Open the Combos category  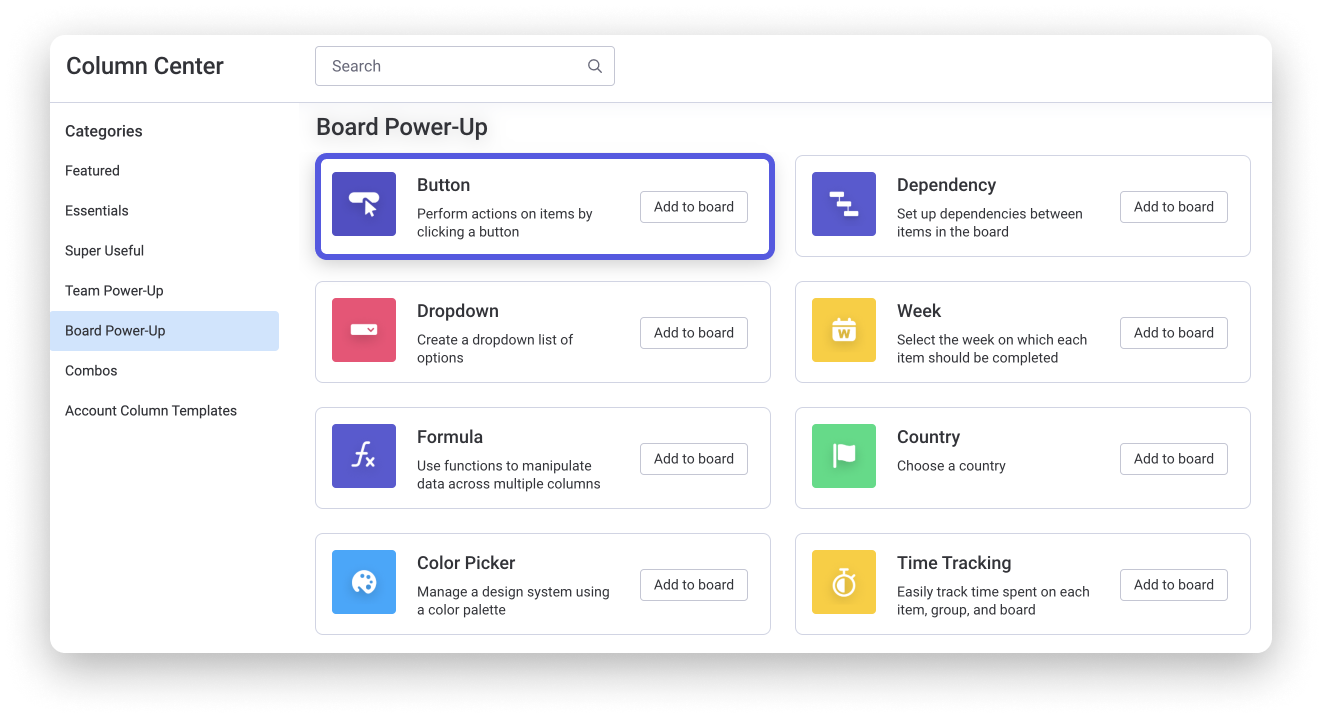(164, 371)
